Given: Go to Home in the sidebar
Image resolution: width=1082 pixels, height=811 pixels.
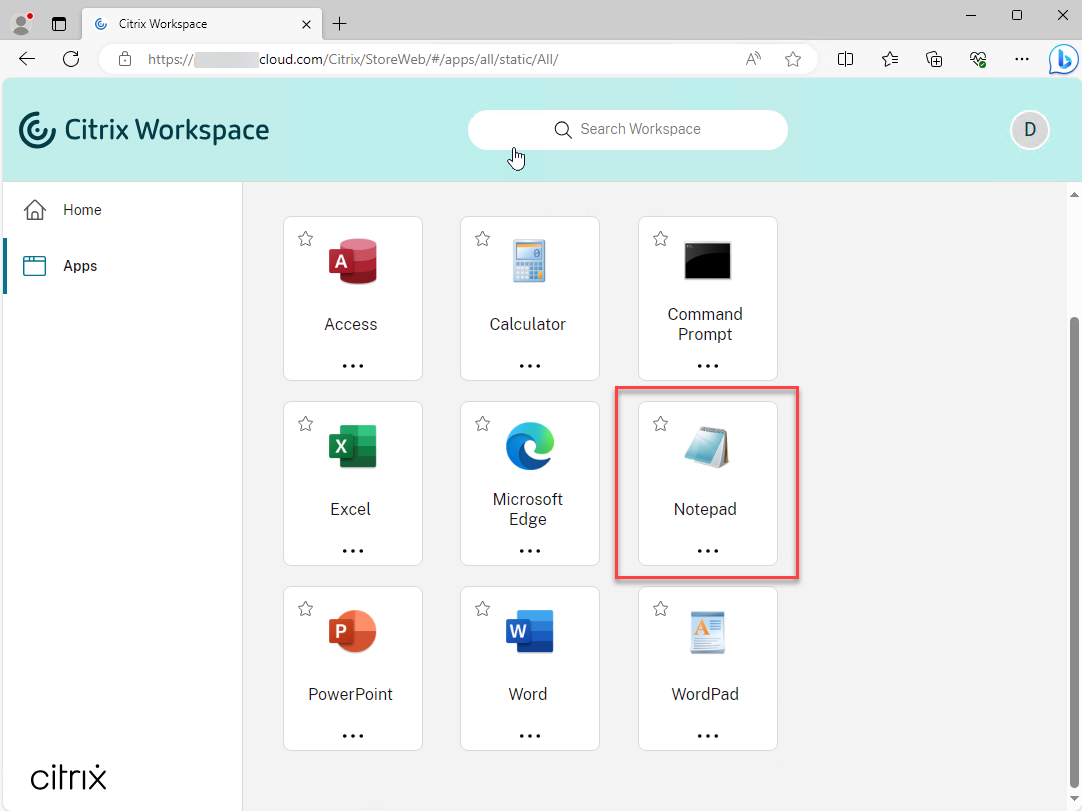Looking at the screenshot, I should [123, 210].
